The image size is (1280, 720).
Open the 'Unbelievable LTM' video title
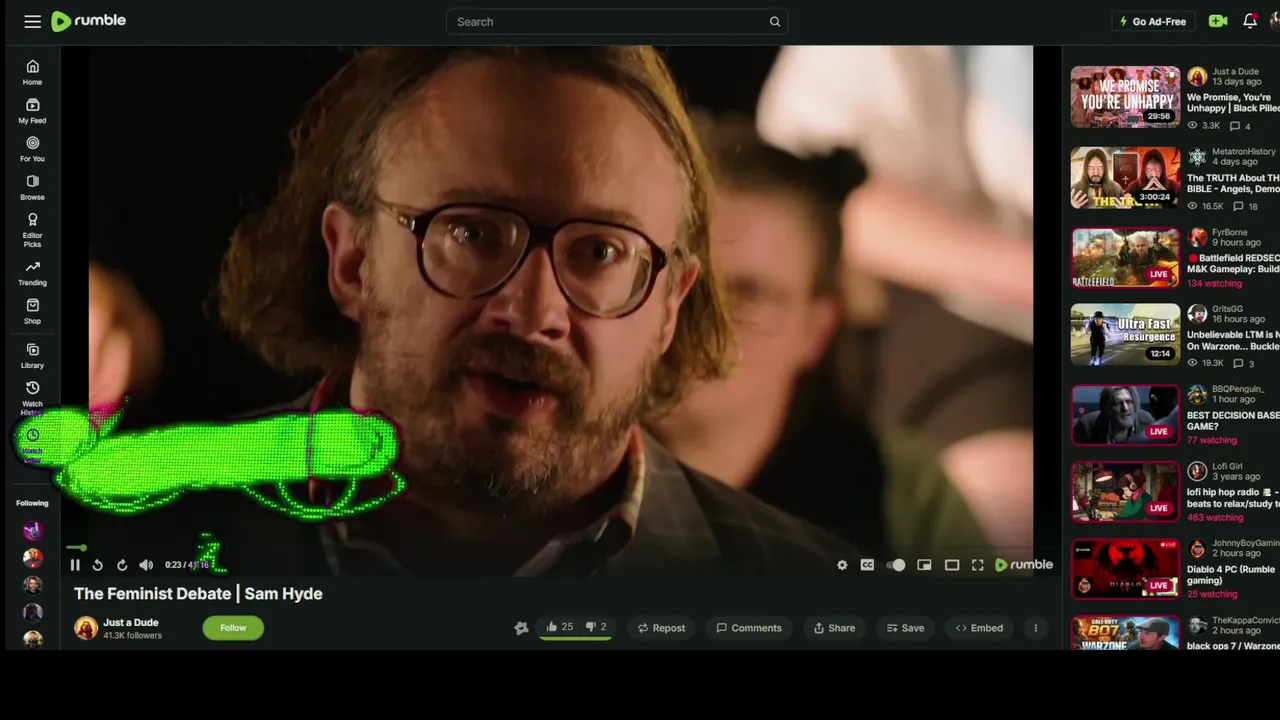tap(1233, 340)
